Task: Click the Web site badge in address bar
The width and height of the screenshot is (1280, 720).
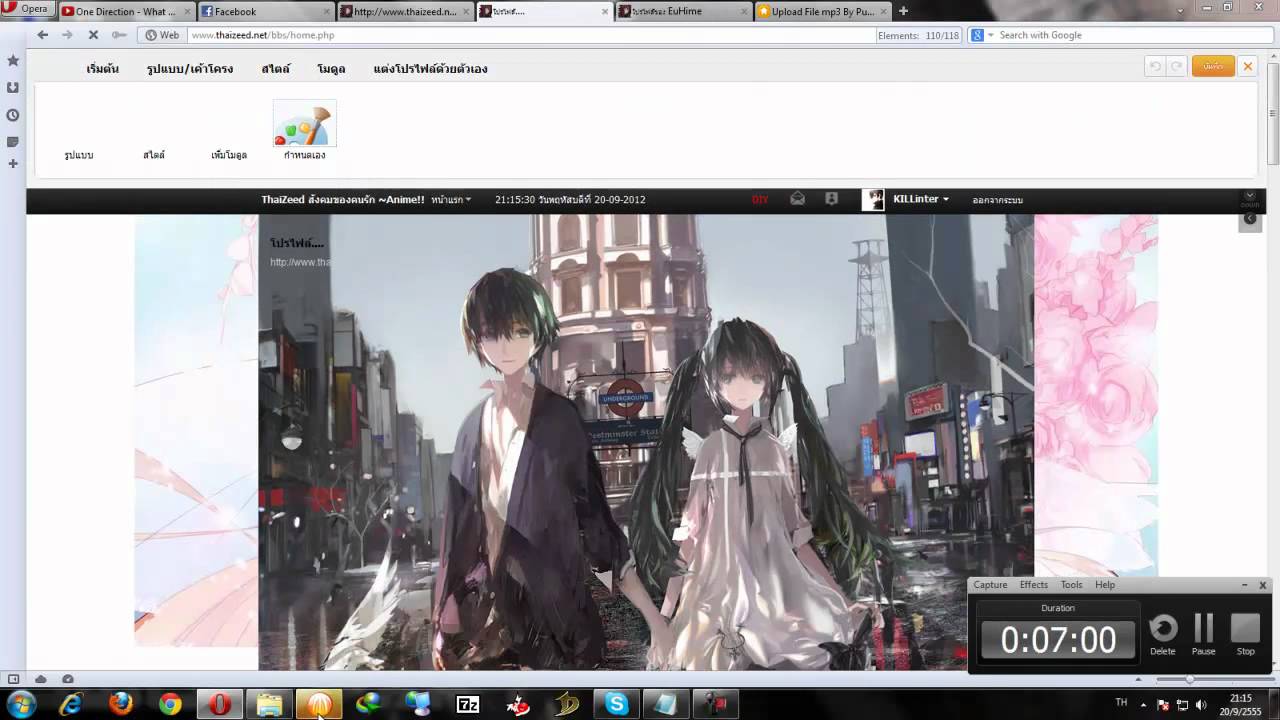Action: (163, 35)
